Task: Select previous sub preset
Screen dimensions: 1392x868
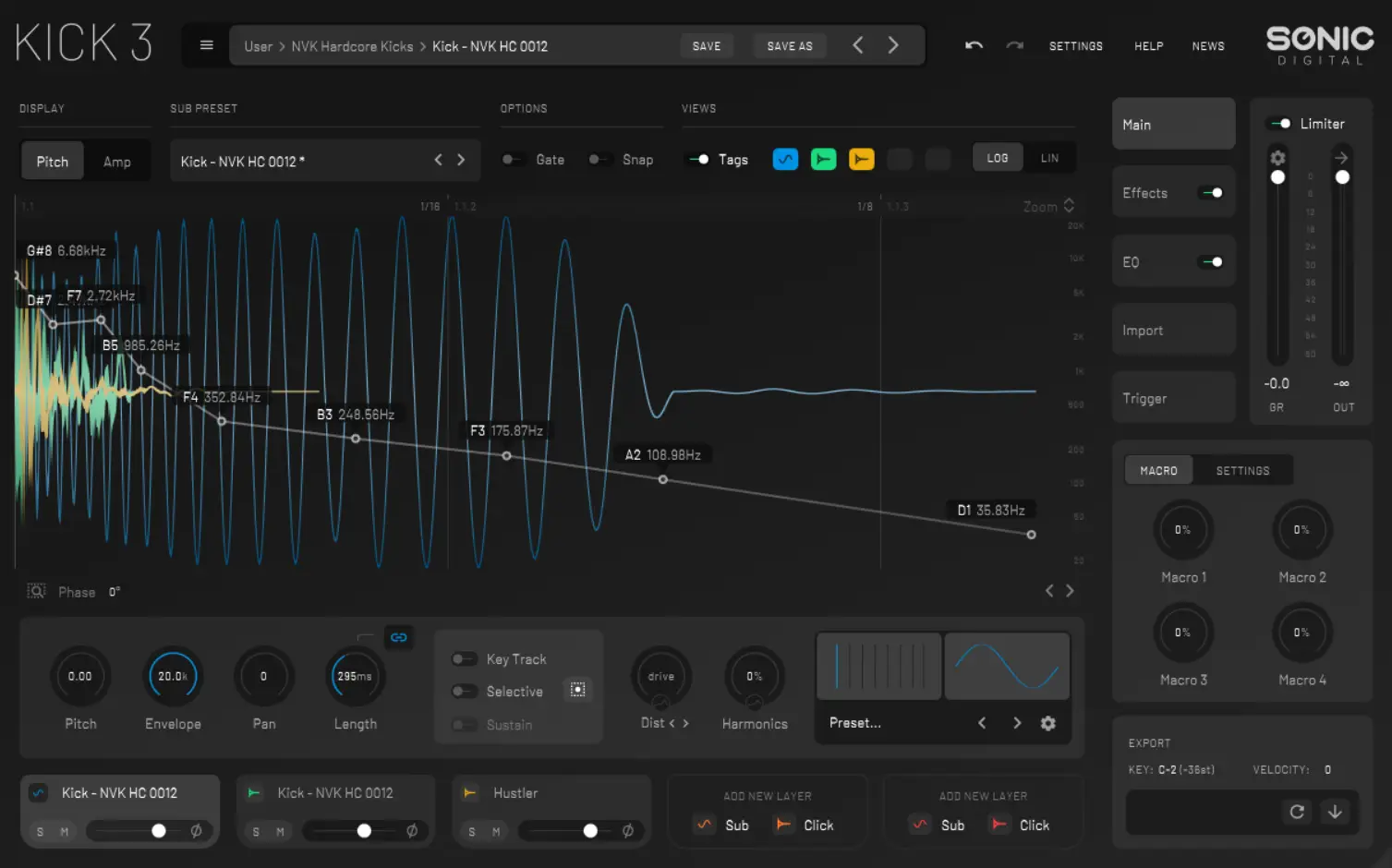Action: (x=439, y=160)
